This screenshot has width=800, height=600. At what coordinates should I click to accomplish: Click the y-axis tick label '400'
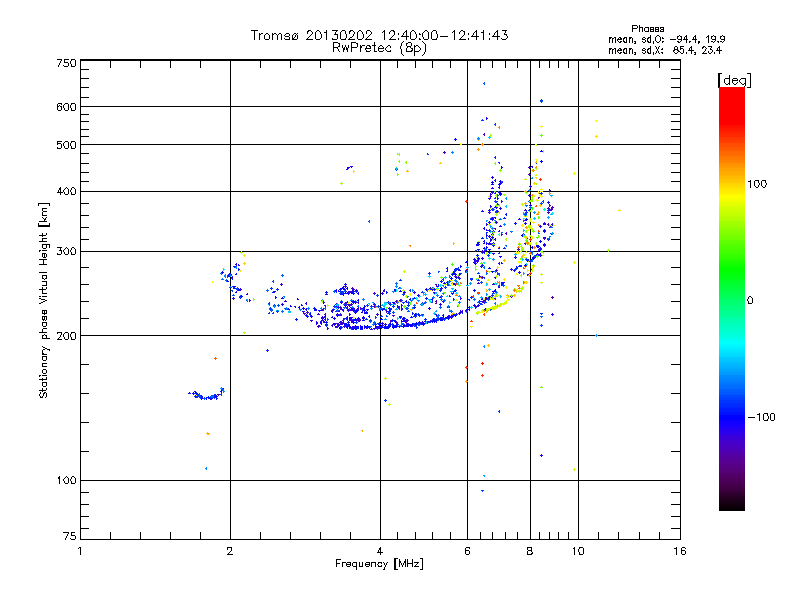[66, 192]
